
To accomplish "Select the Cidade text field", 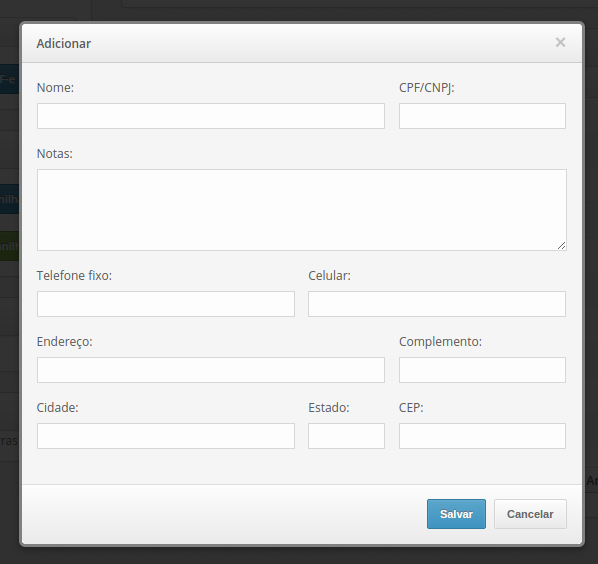I will tap(166, 436).
